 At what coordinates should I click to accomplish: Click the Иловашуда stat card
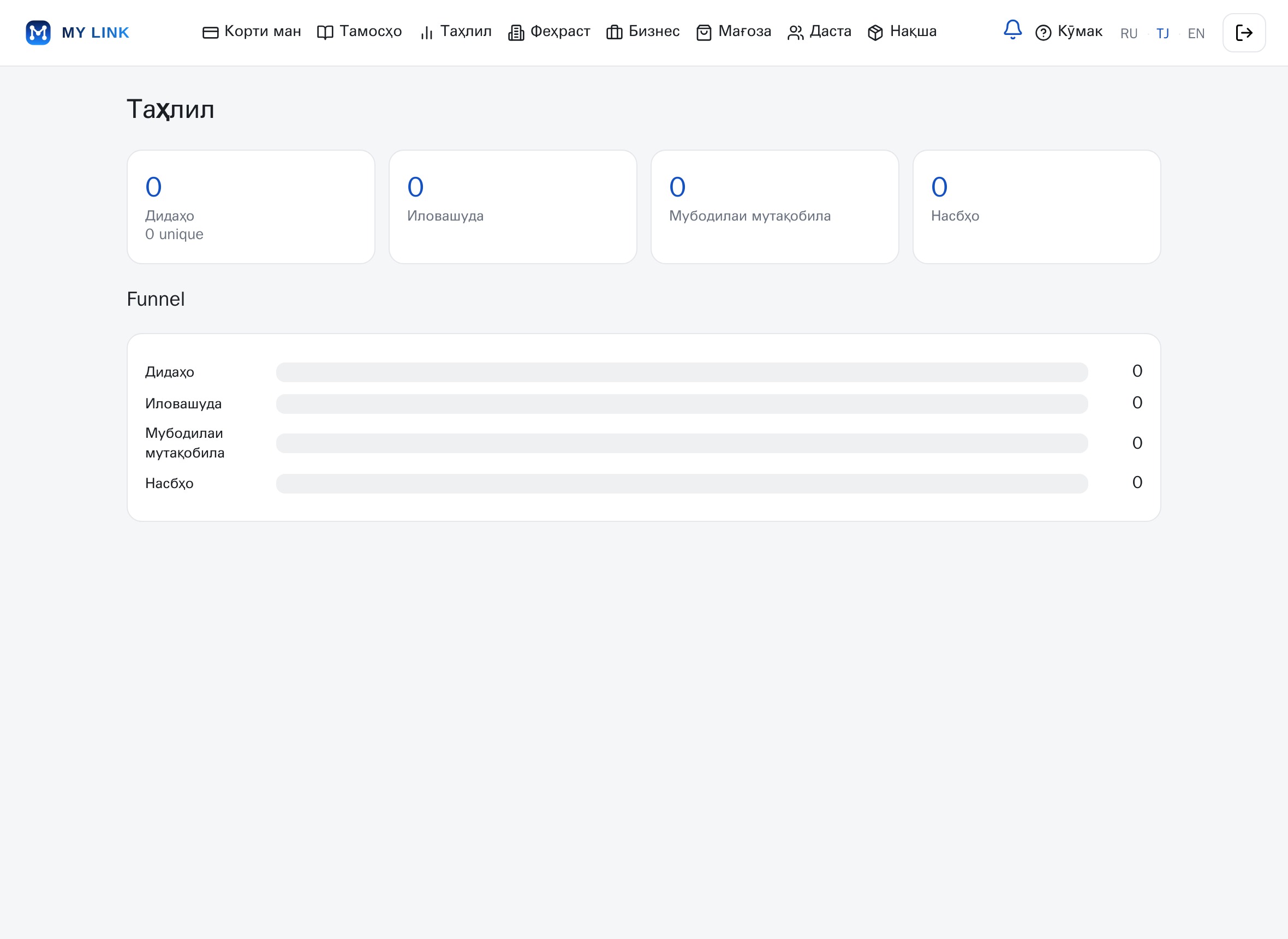513,207
